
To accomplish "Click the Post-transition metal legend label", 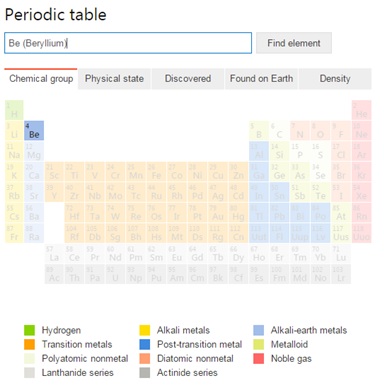I will click(x=200, y=344).
